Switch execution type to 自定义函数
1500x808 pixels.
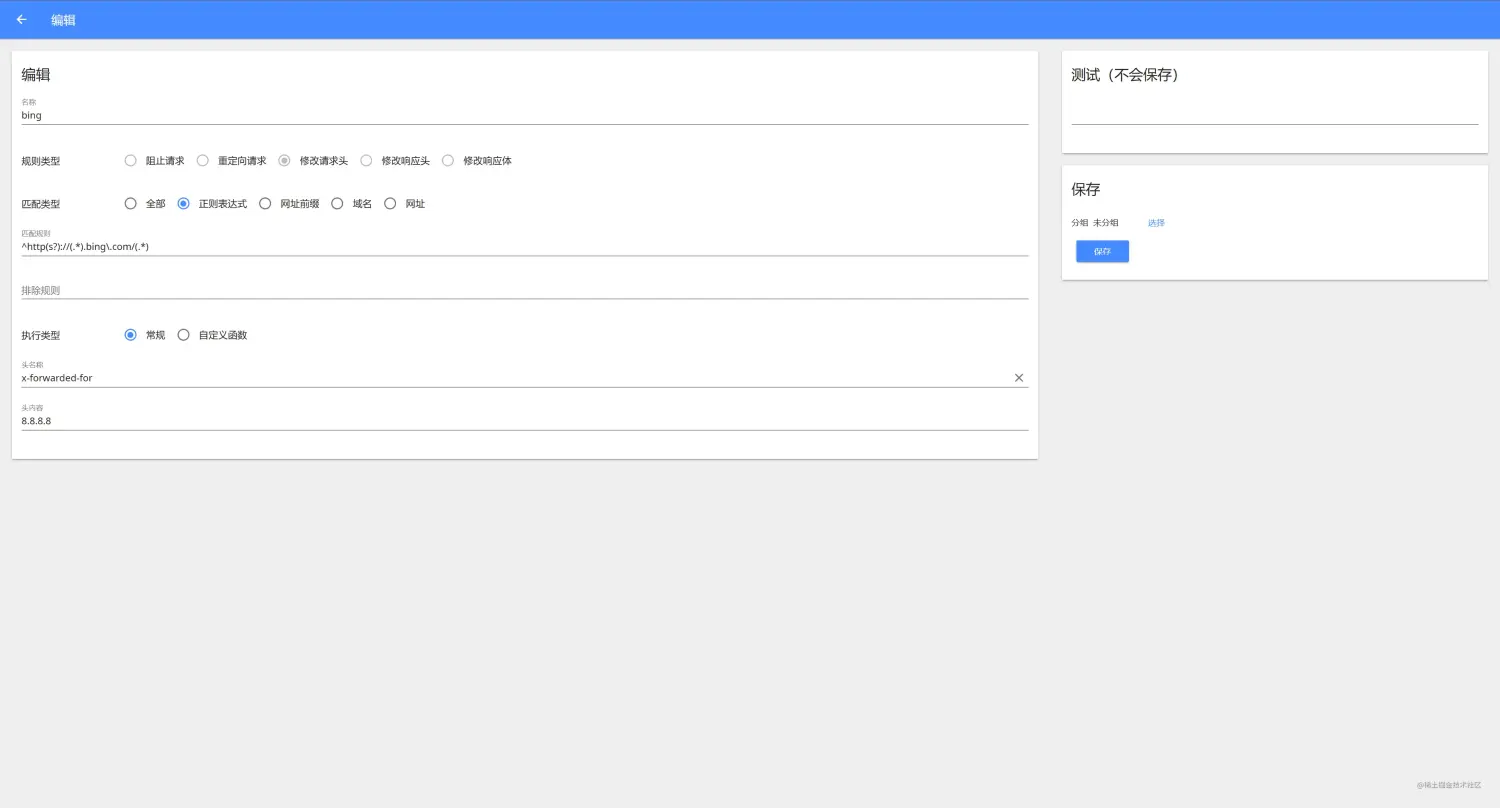click(x=184, y=335)
